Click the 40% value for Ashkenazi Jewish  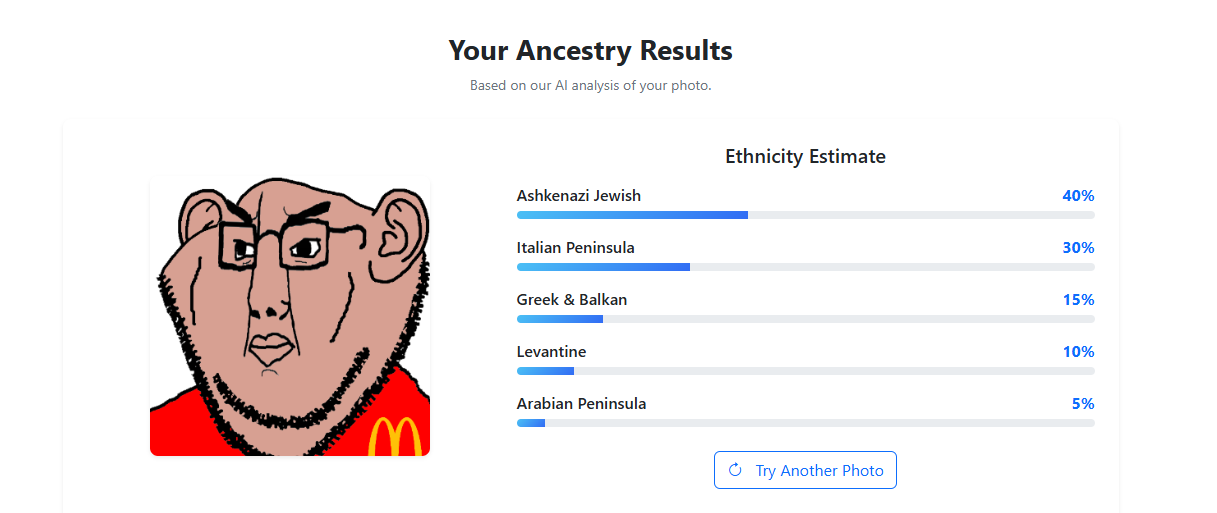coord(1078,196)
